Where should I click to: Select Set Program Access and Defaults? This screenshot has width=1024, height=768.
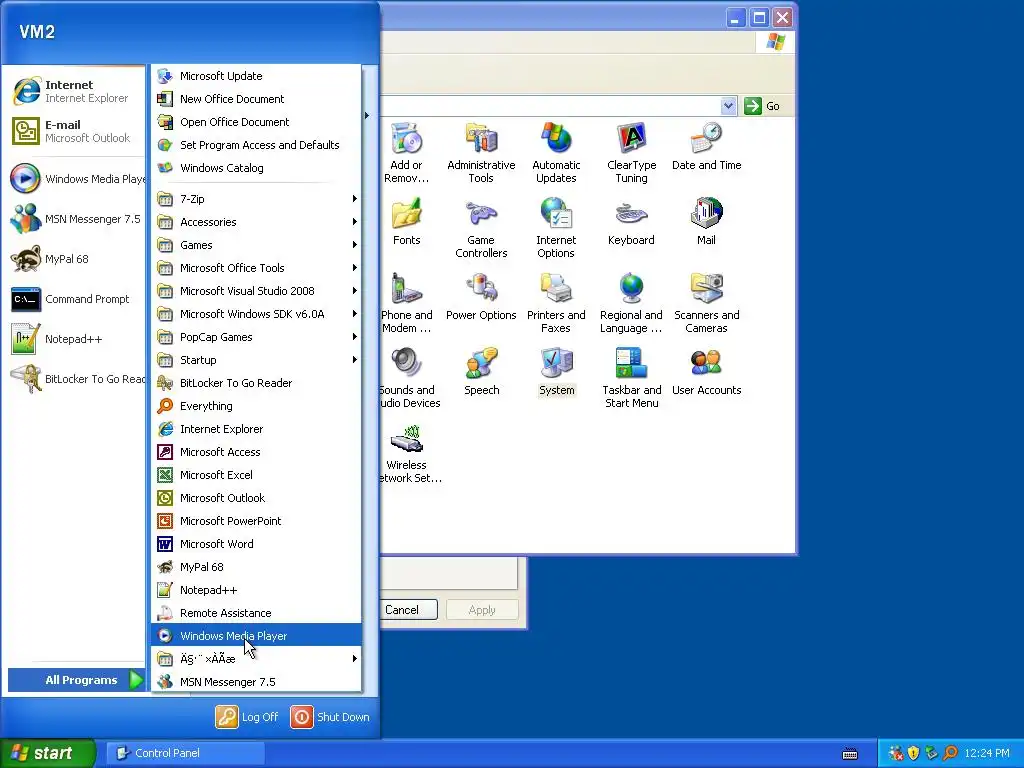coord(257,145)
